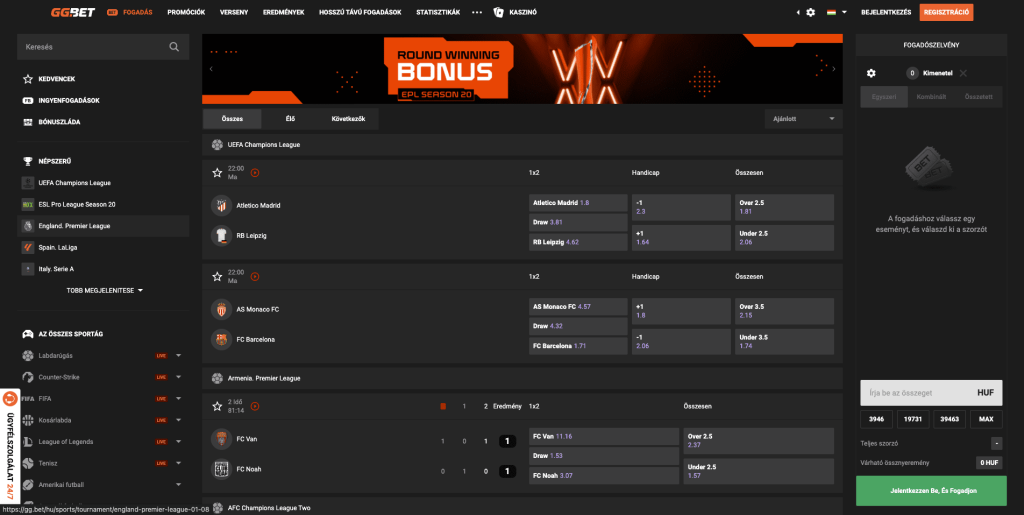
Task: Open the Ajánlott sorting dropdown
Action: click(803, 119)
